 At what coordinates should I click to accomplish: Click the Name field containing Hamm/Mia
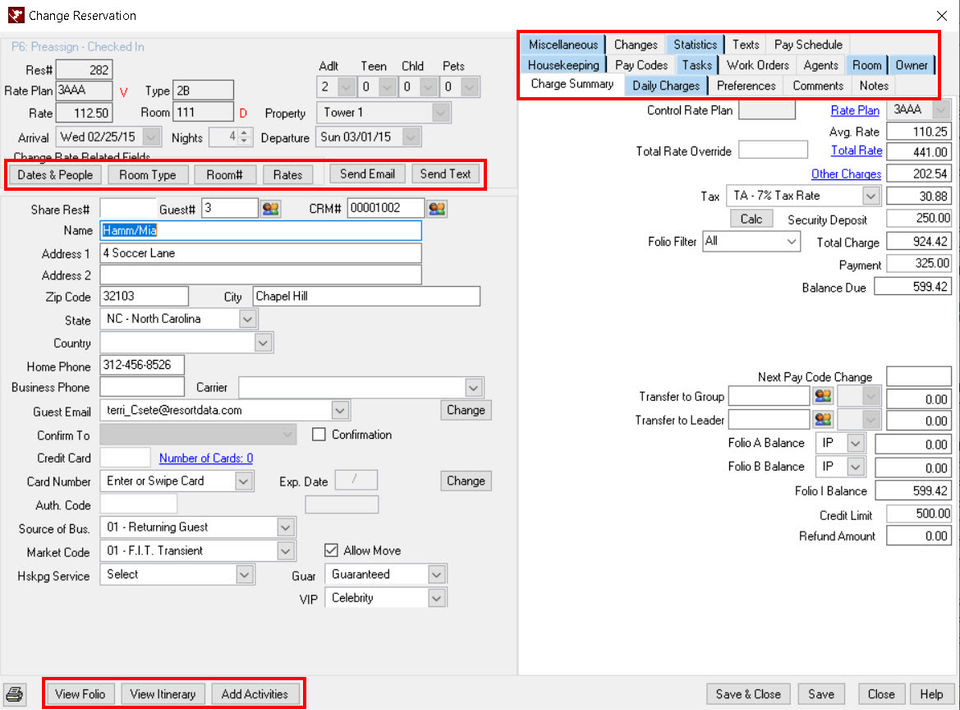pos(260,231)
